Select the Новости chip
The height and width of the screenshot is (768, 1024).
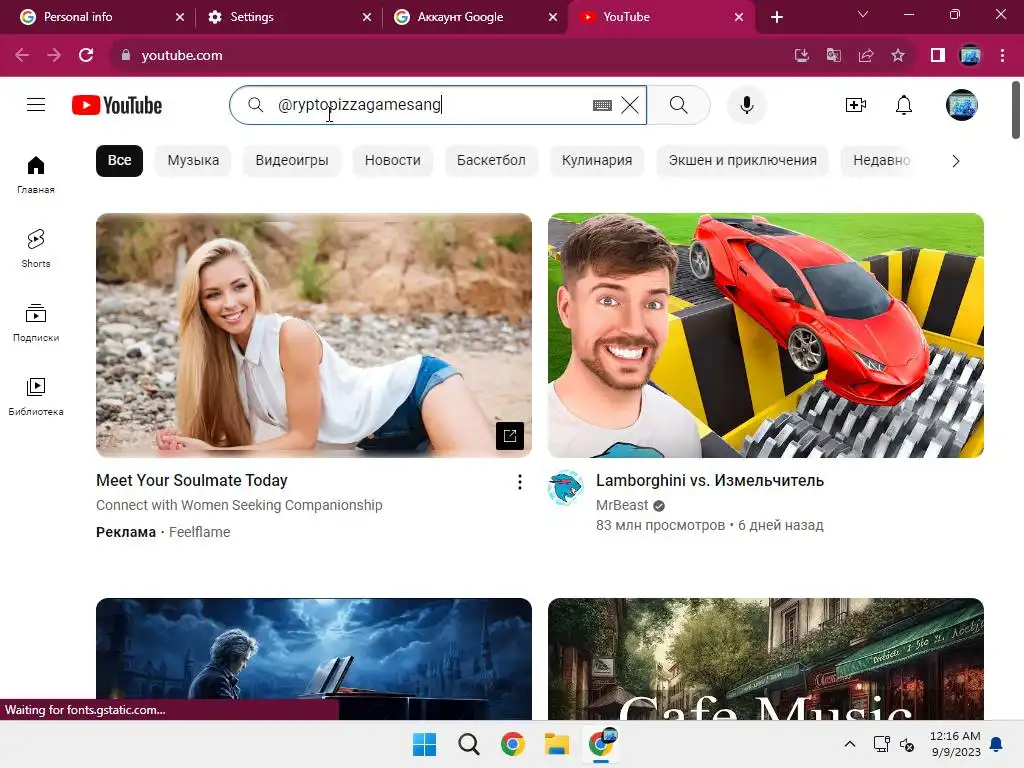(392, 161)
